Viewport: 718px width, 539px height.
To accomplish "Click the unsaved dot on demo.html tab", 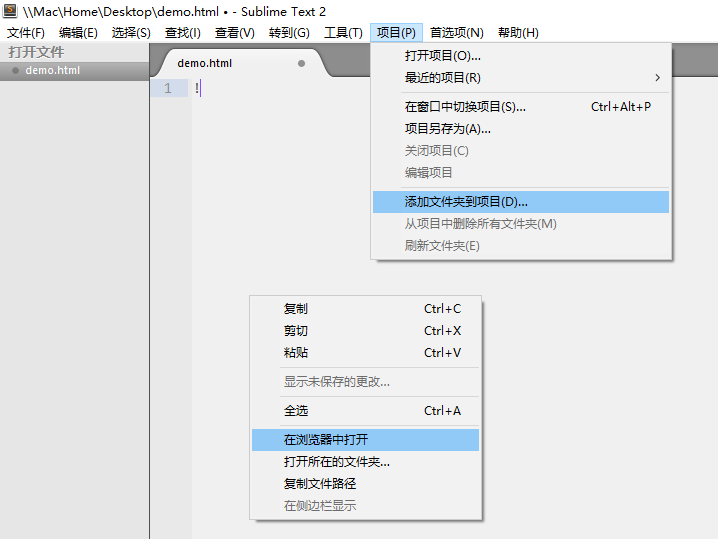I will 301,63.
